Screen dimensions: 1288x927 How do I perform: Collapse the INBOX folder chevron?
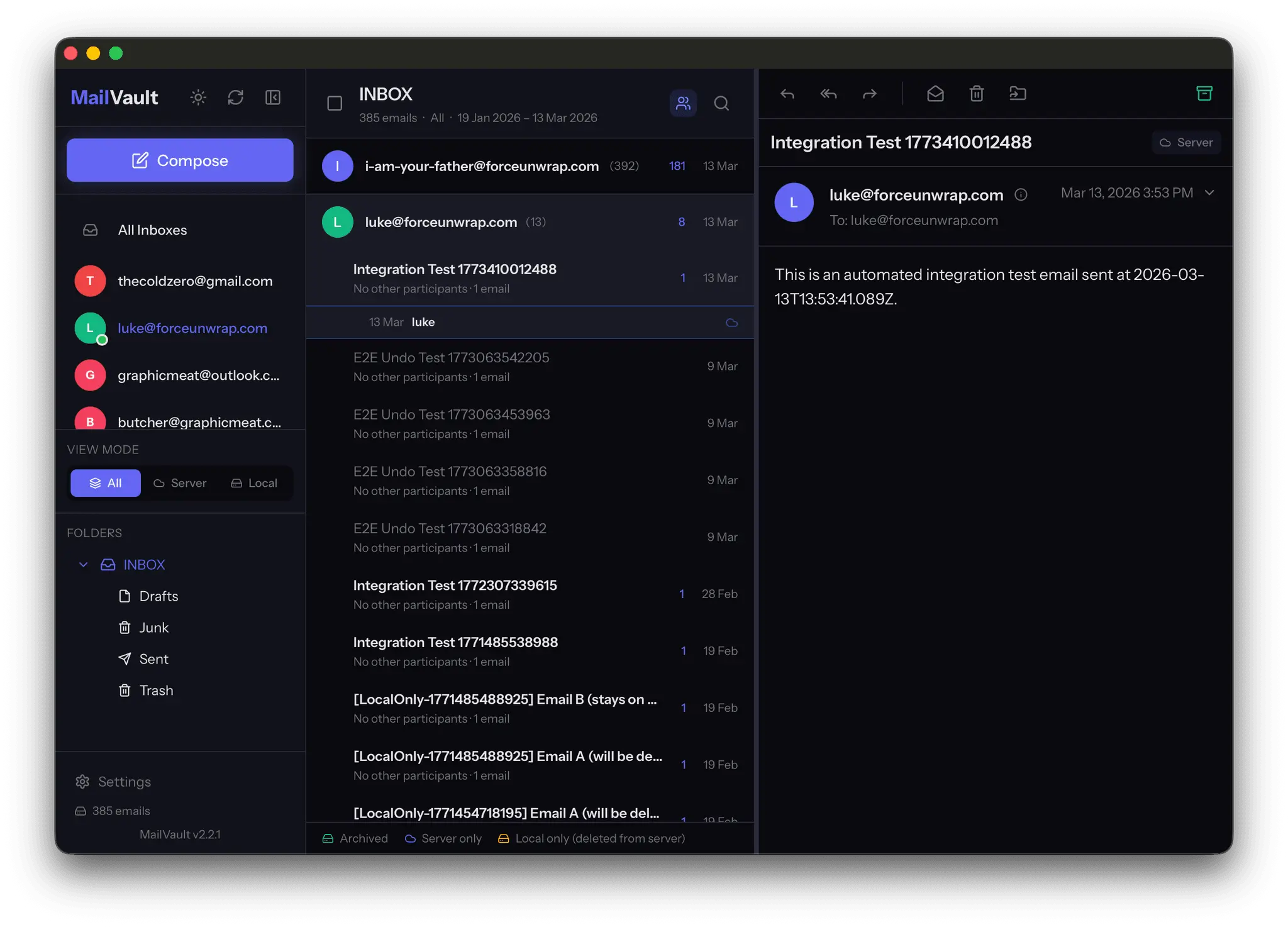83,565
